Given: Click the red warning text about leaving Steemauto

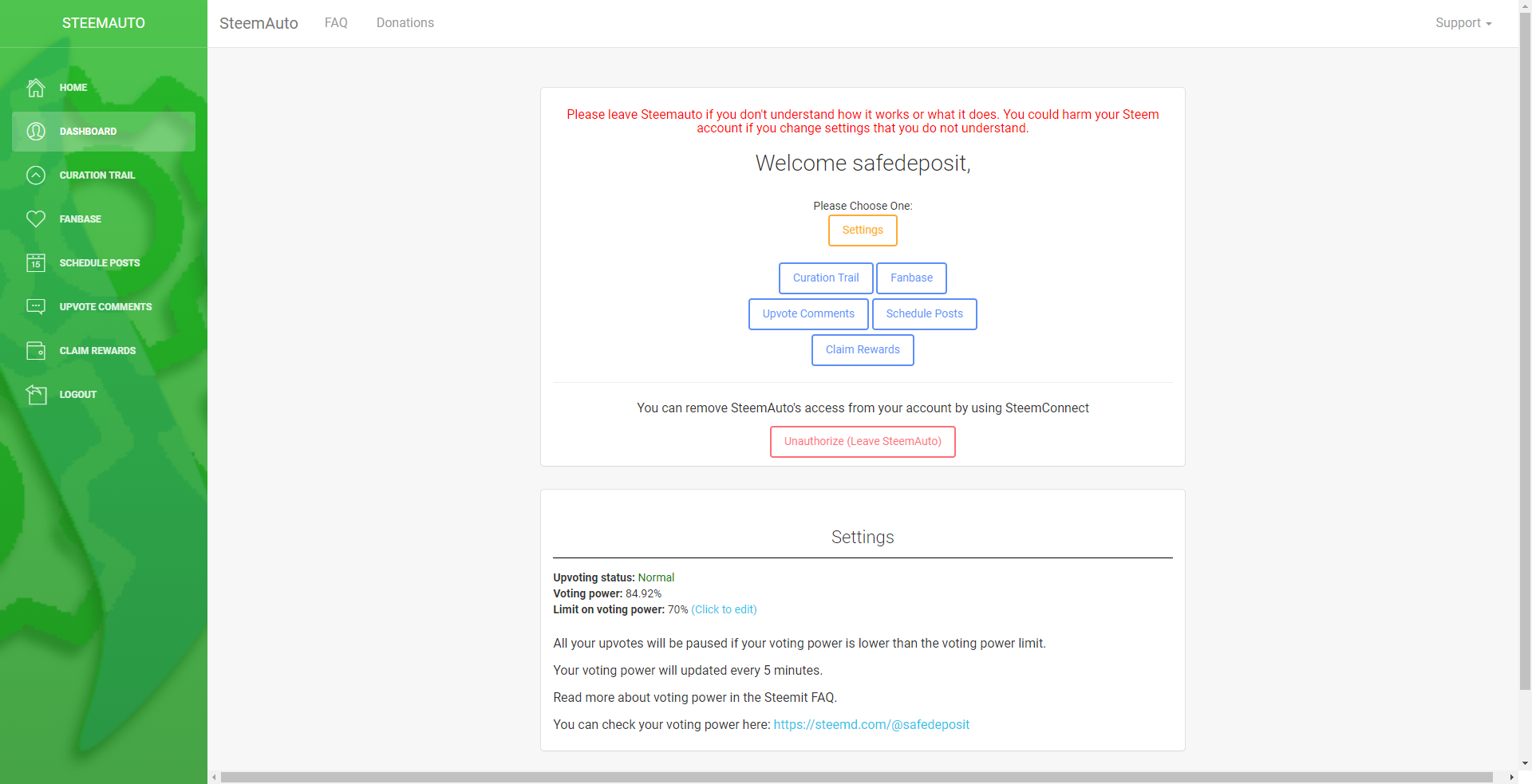Looking at the screenshot, I should coord(863,121).
